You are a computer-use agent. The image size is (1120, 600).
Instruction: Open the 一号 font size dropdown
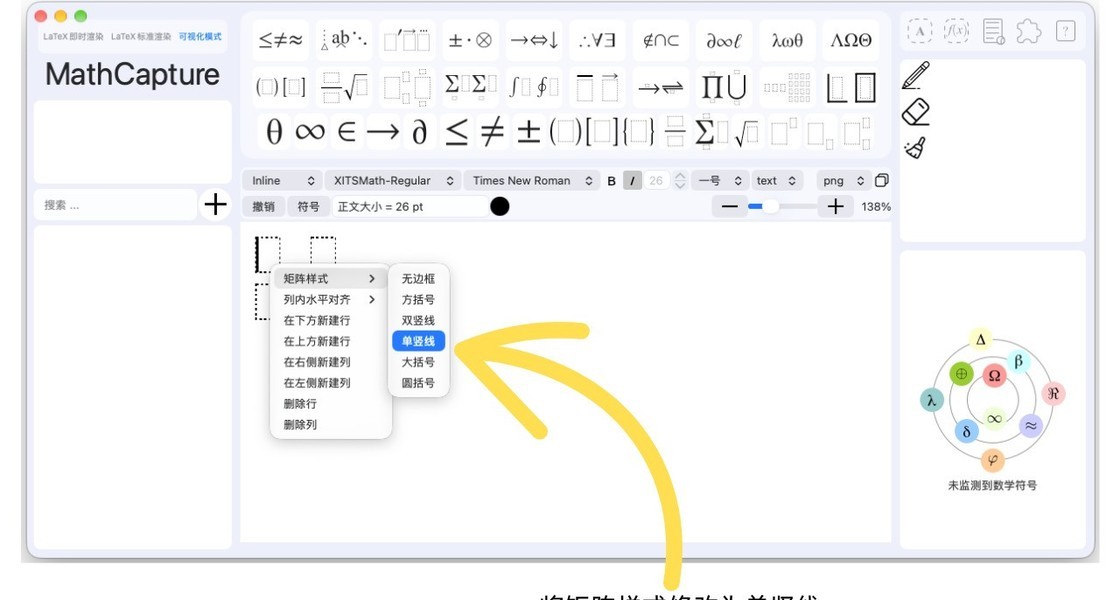point(719,181)
